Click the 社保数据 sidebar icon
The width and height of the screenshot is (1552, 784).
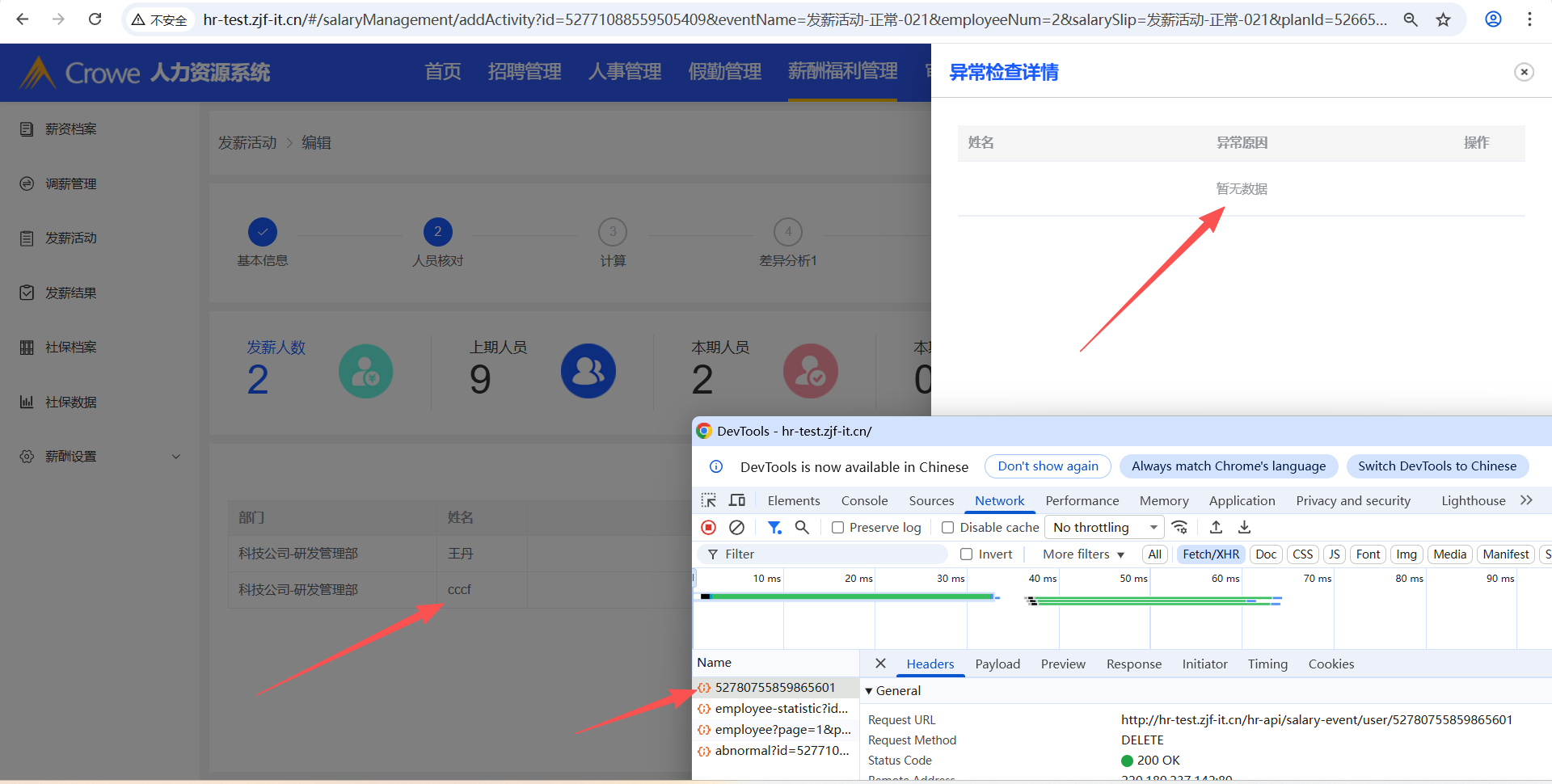pos(27,402)
